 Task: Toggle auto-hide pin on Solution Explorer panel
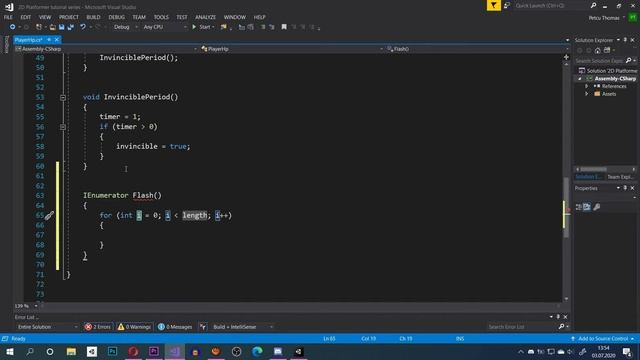pos(625,40)
